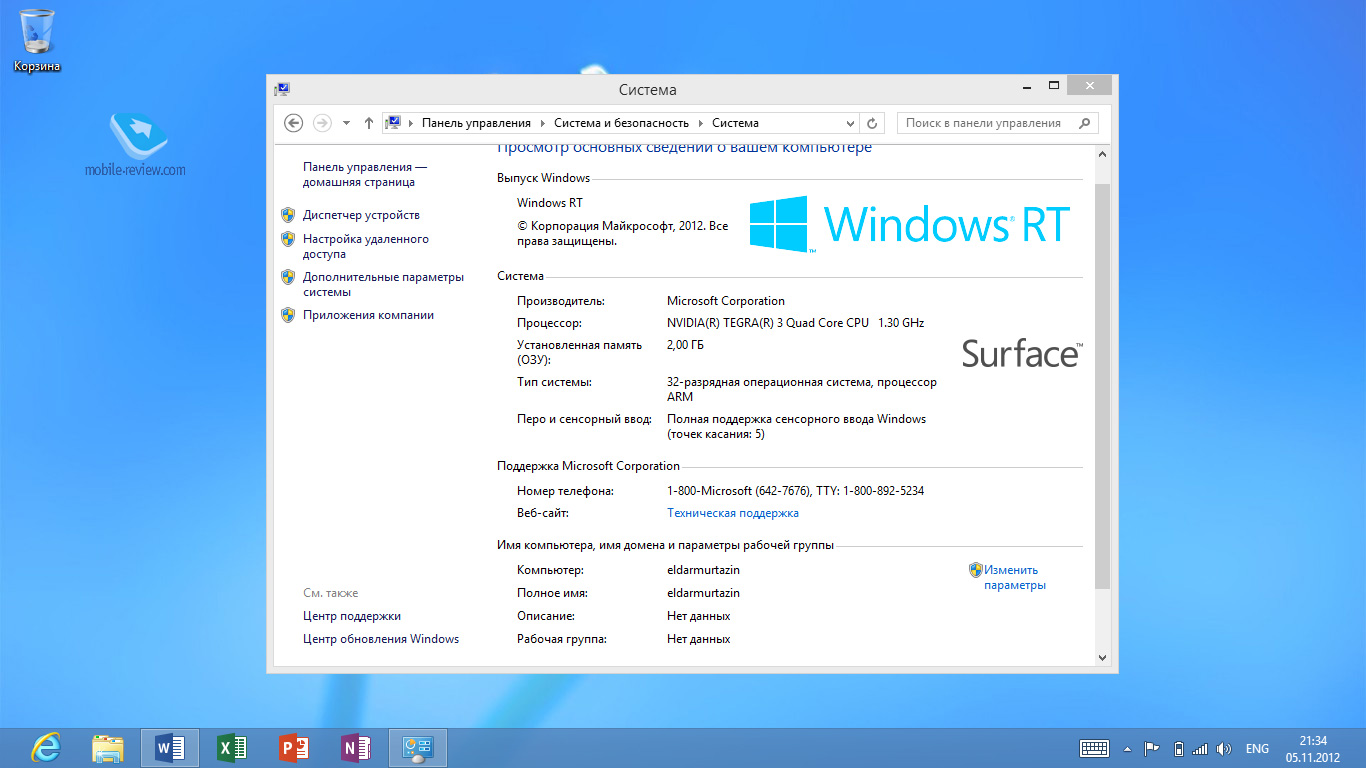Open Панель управления — домашняя страница link
1366x768 pixels.
(x=365, y=175)
